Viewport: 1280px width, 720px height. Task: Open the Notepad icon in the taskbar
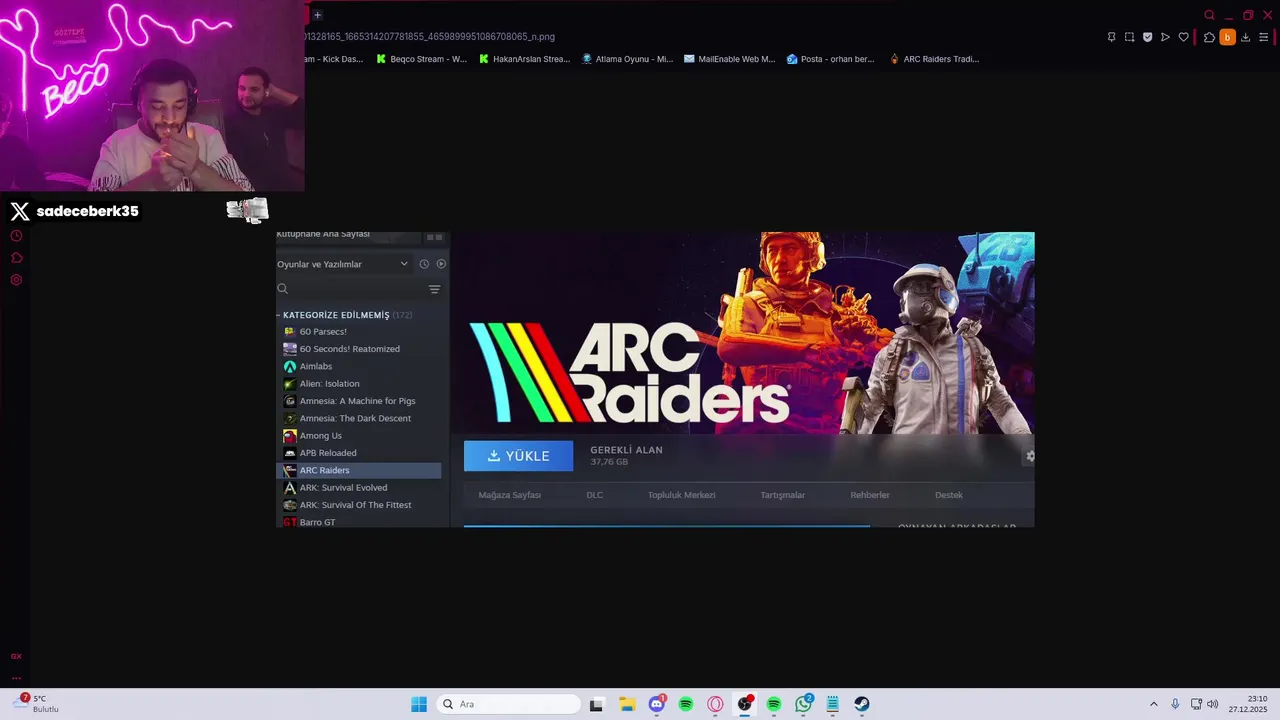(832, 704)
